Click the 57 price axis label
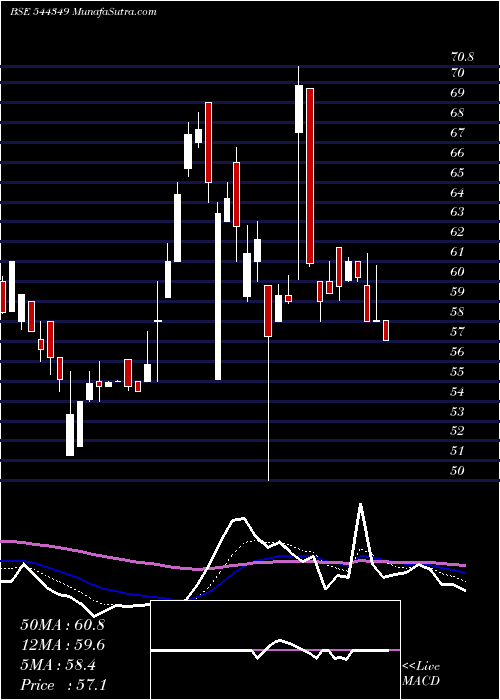 pos(458,331)
